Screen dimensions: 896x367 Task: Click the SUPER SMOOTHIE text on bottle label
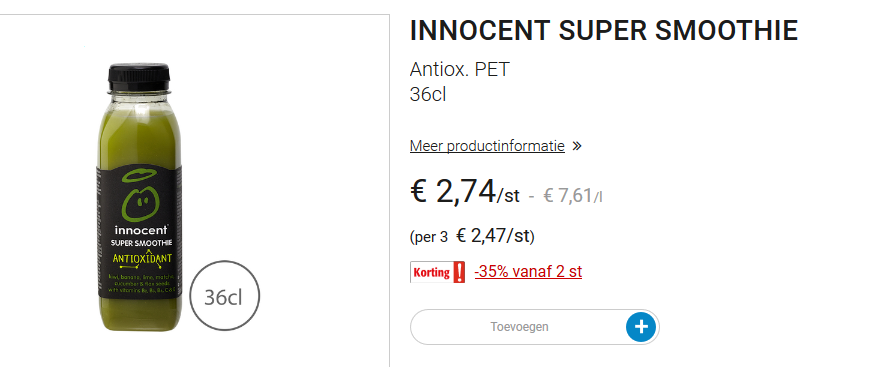click(x=141, y=243)
